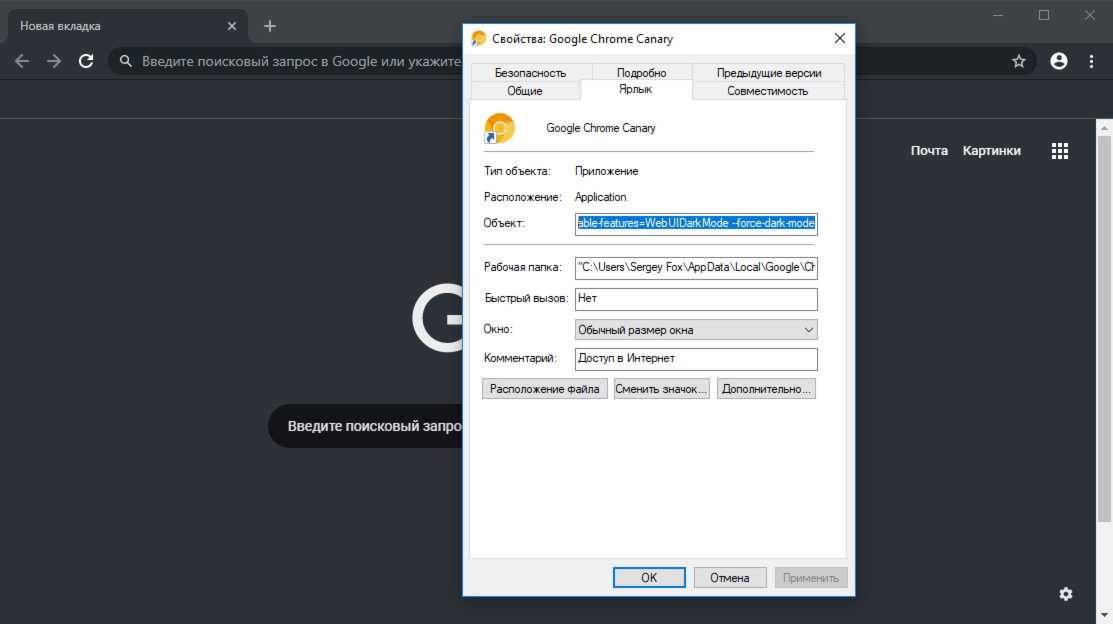1113x624 pixels.
Task: Confirm with the OK button
Action: coord(649,578)
